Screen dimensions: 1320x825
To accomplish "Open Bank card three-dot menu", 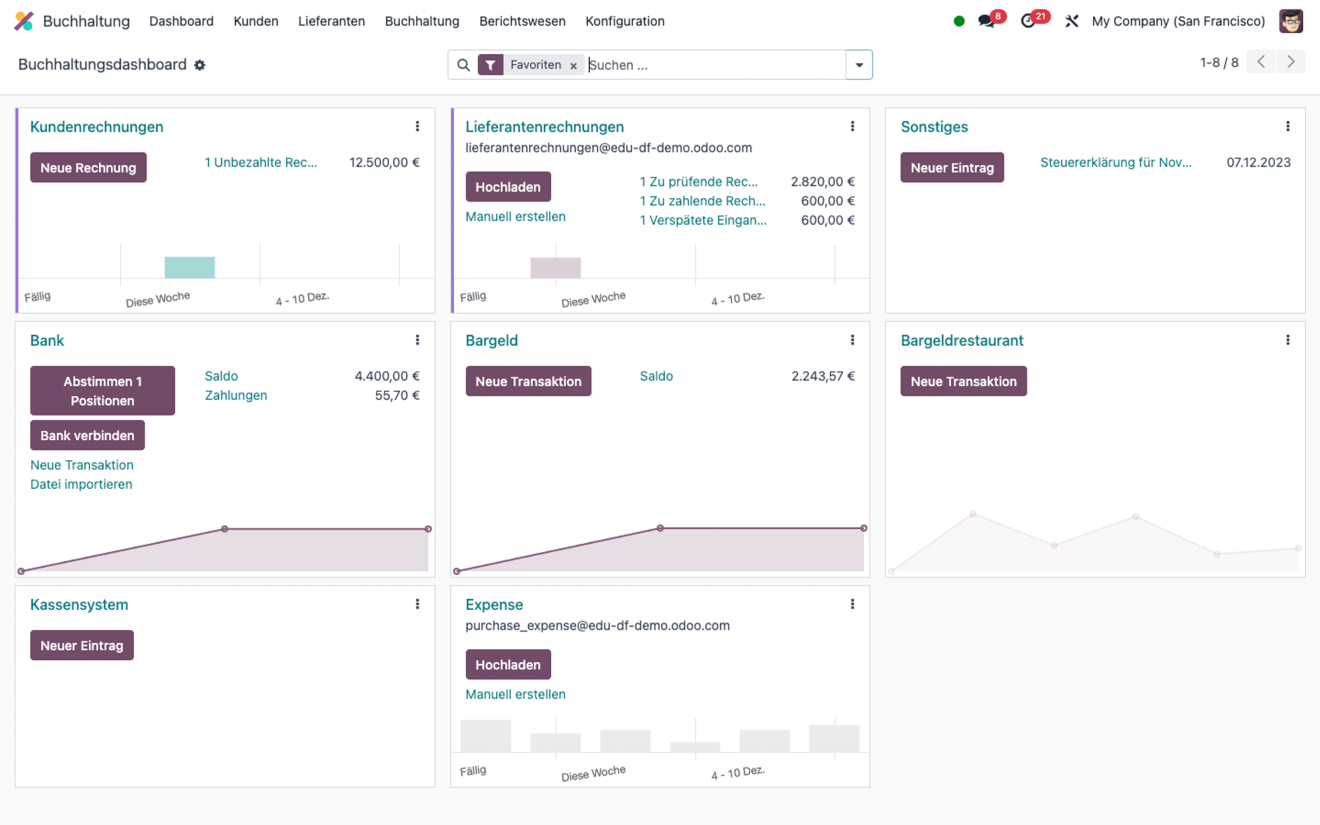I will (x=418, y=341).
